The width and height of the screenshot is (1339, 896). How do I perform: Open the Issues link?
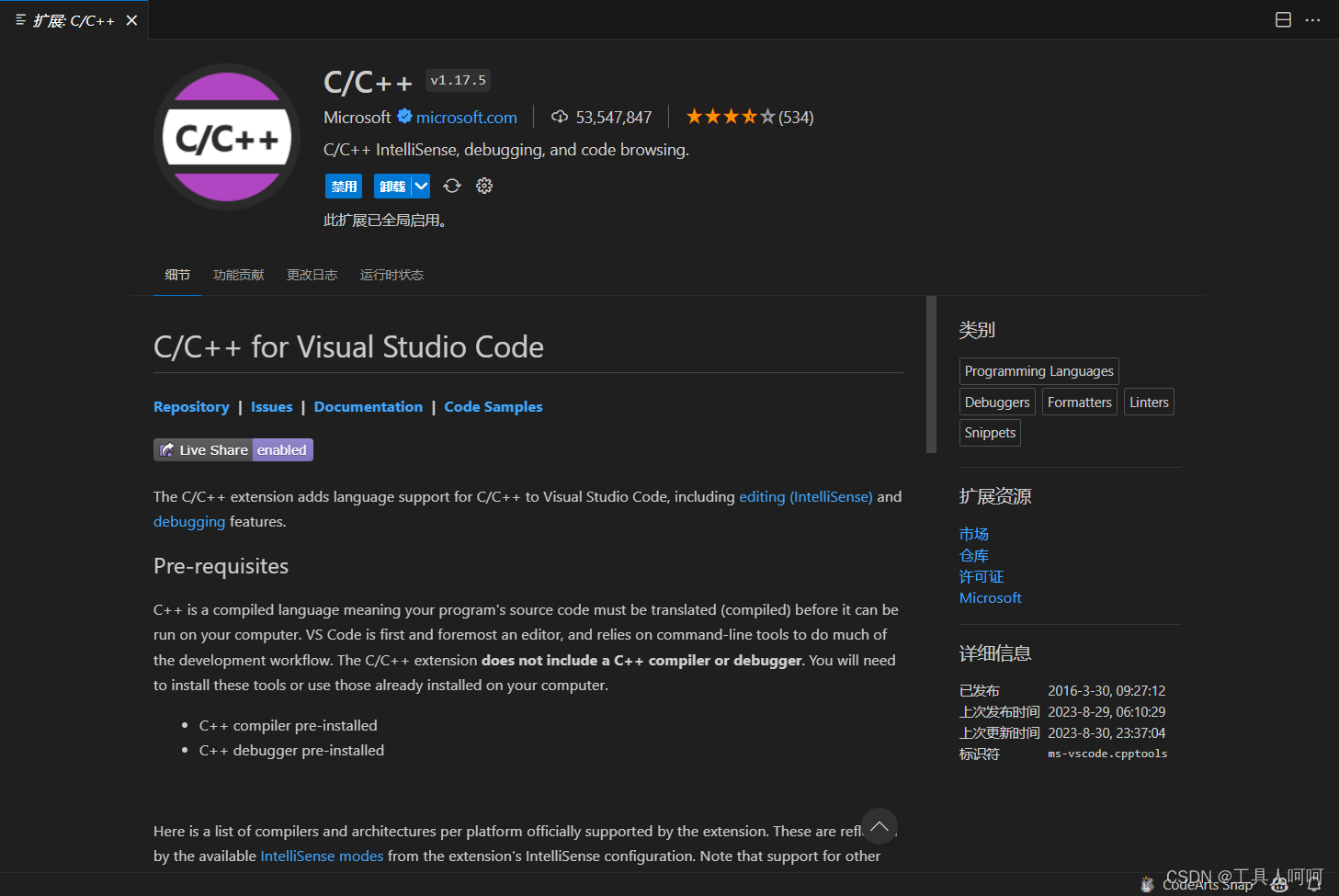pos(272,406)
